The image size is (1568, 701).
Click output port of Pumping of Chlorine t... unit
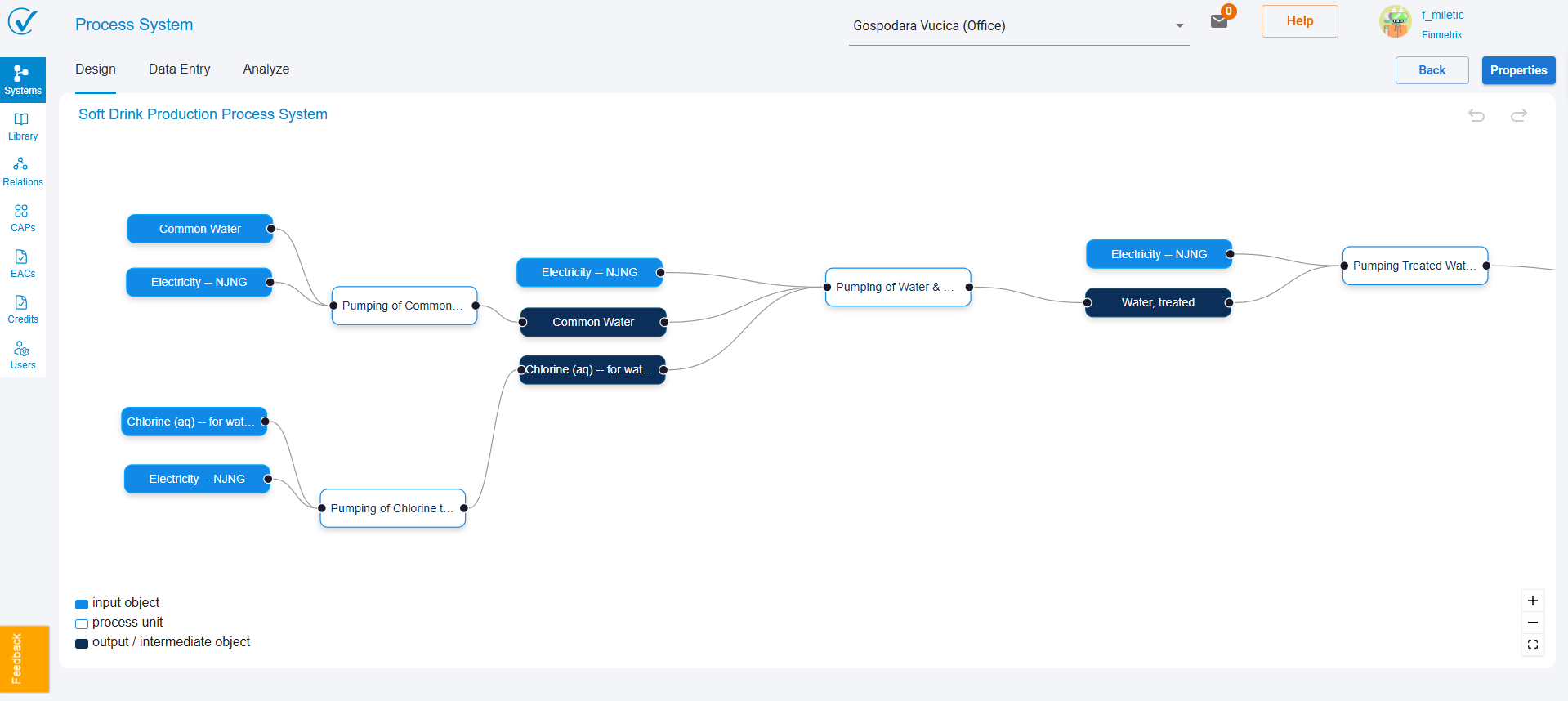[464, 508]
